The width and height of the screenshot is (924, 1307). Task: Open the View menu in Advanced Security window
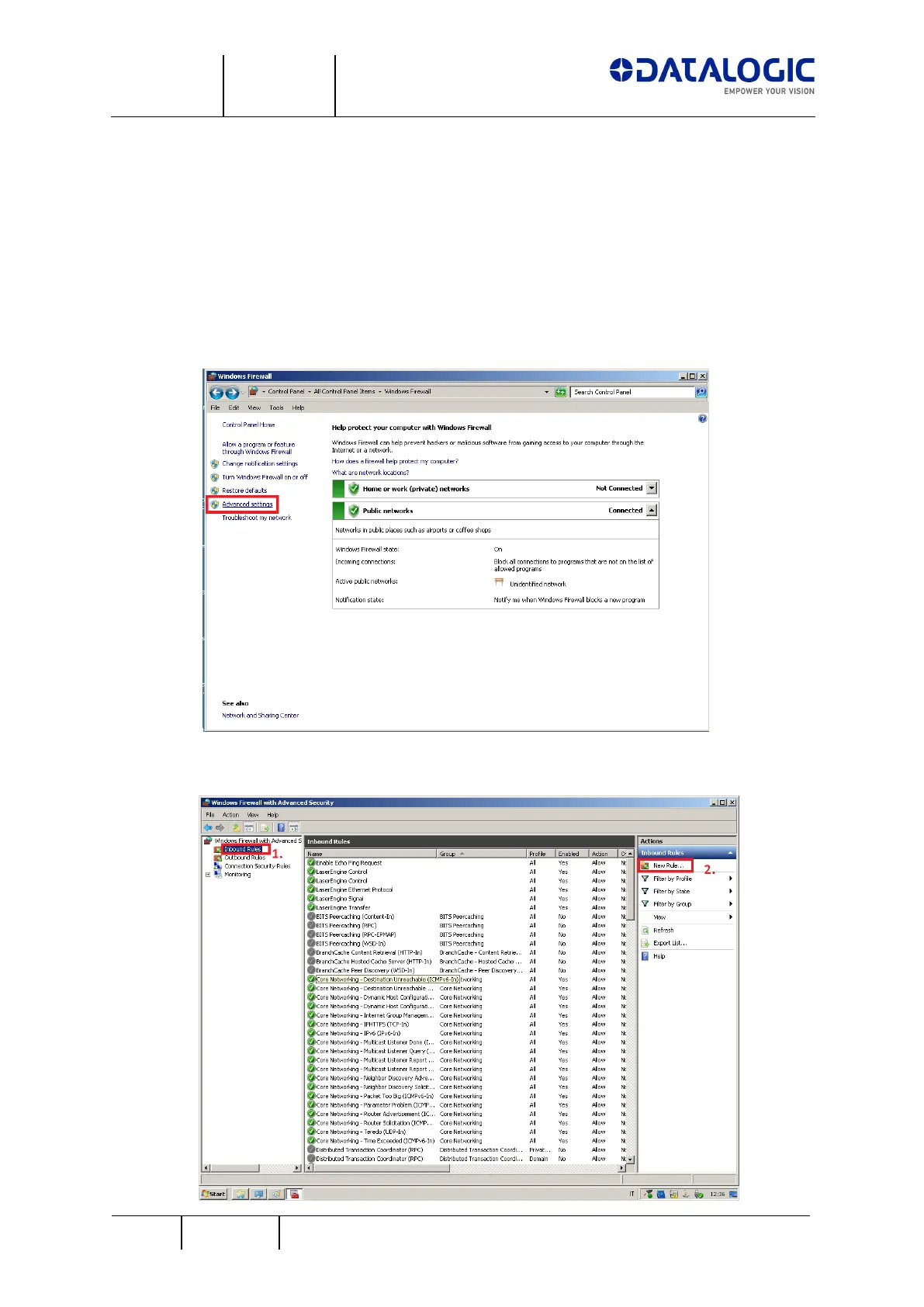click(x=253, y=815)
